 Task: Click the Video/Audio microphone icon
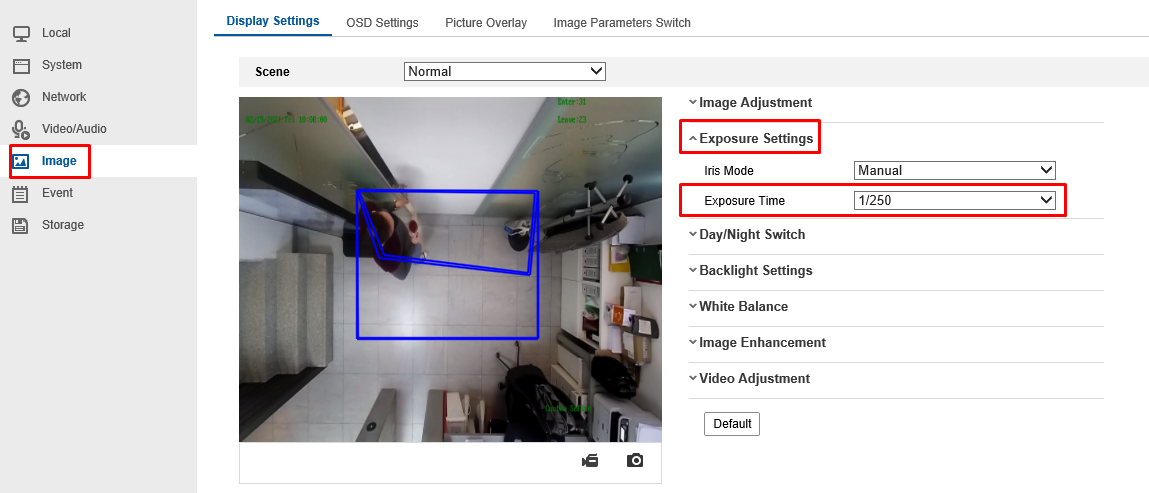coord(21,129)
